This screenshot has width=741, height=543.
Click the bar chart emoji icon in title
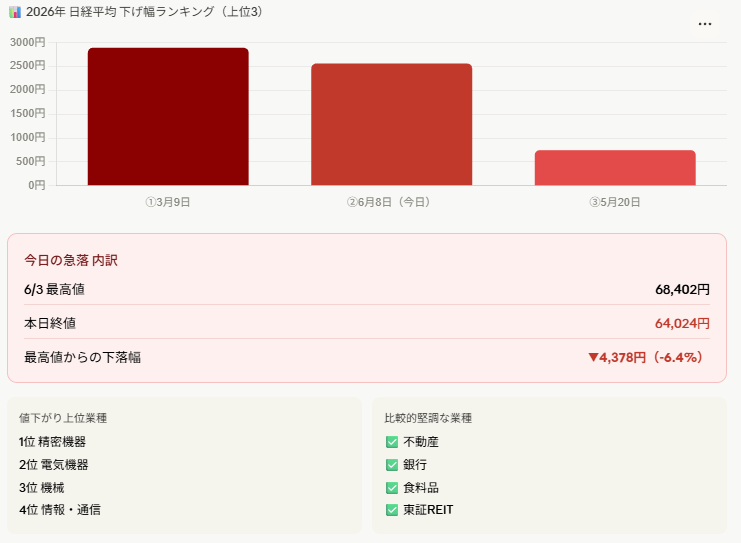[x=15, y=12]
